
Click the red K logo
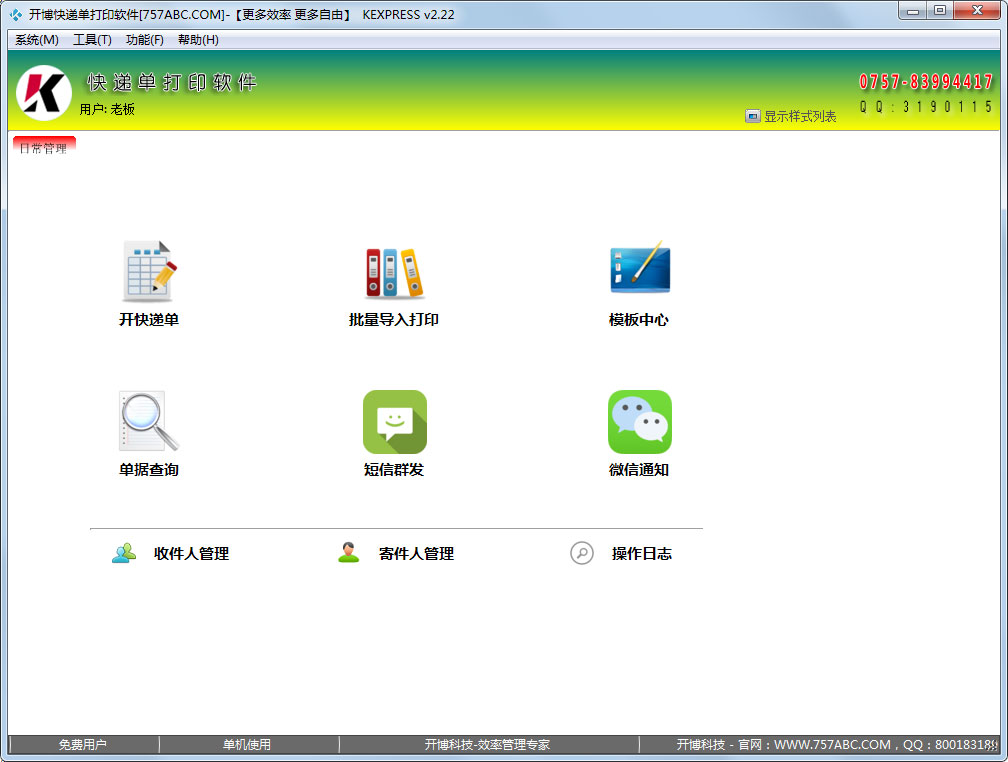pyautogui.click(x=43, y=93)
